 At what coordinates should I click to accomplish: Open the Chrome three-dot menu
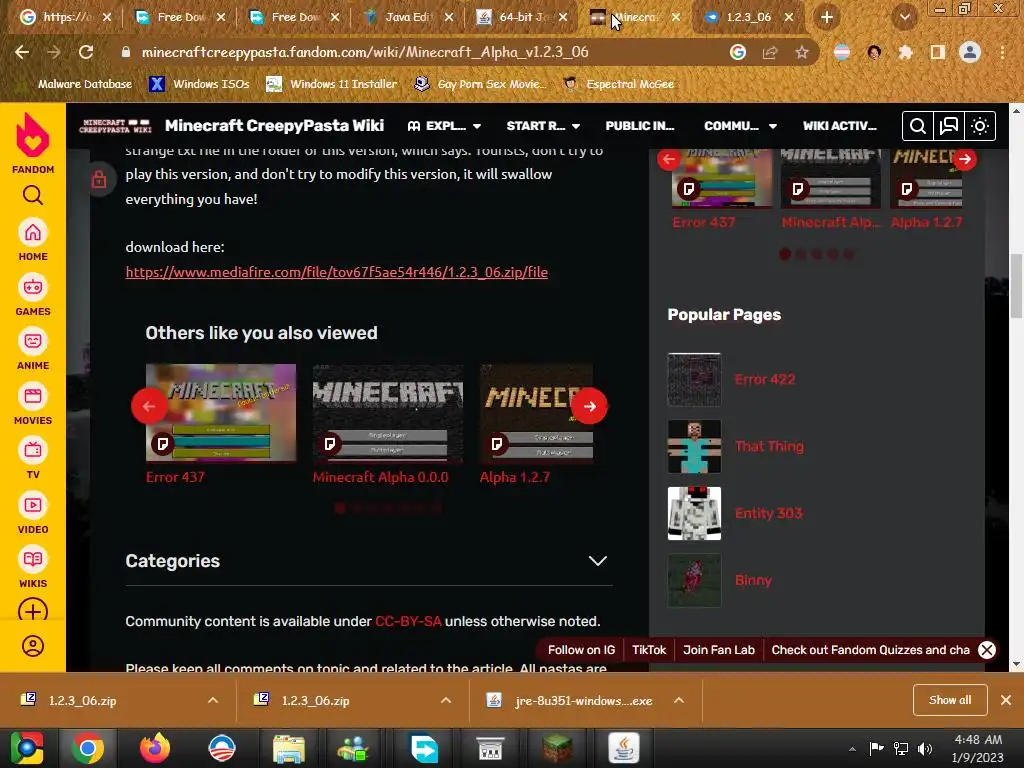pos(1002,52)
